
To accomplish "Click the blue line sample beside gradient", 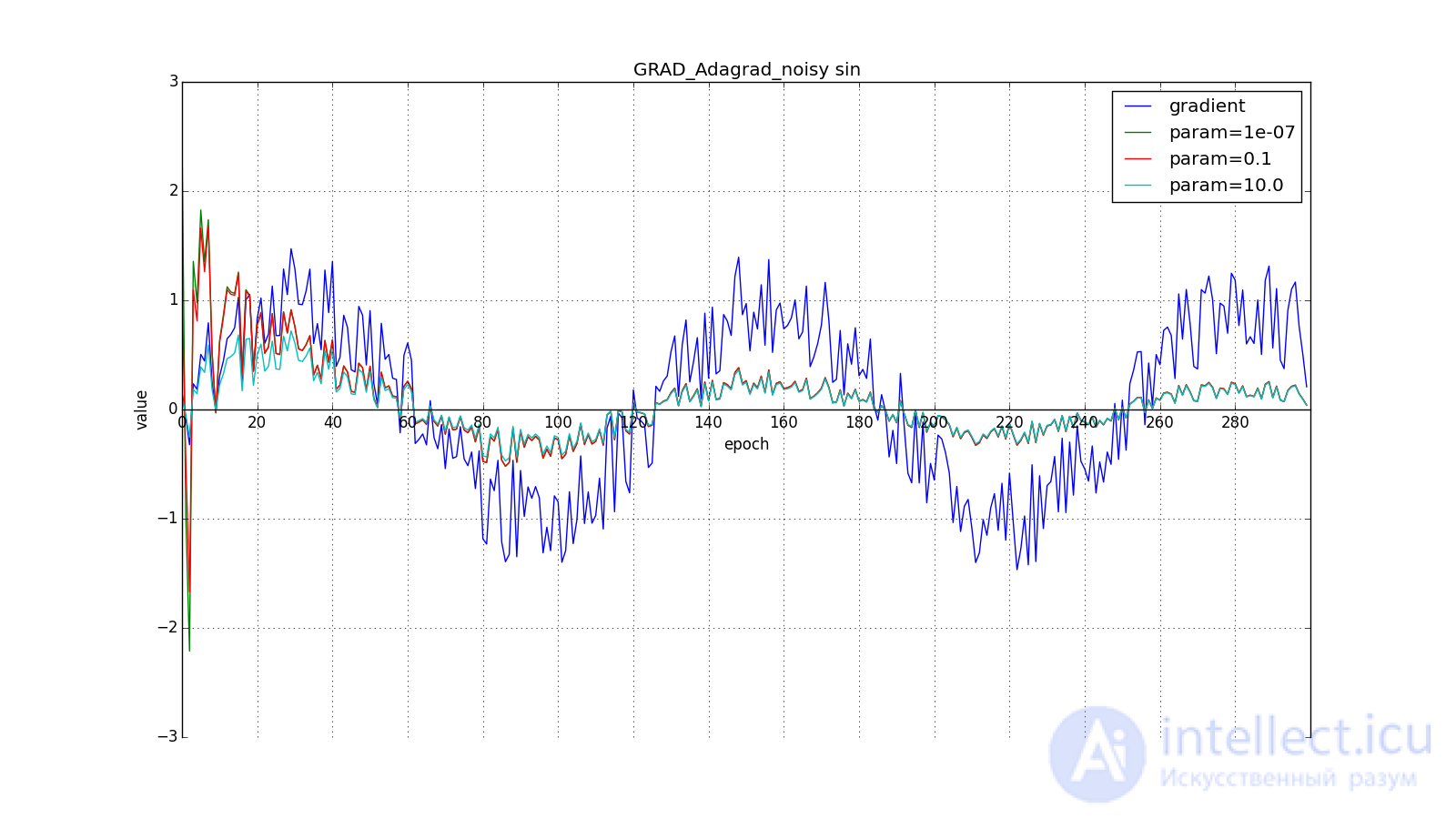I will [1138, 106].
